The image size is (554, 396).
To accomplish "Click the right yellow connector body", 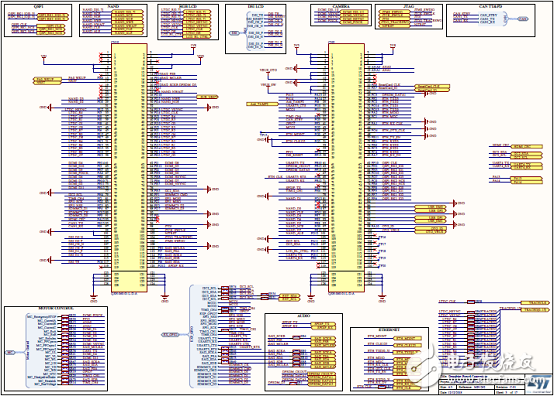I will 346,168.
